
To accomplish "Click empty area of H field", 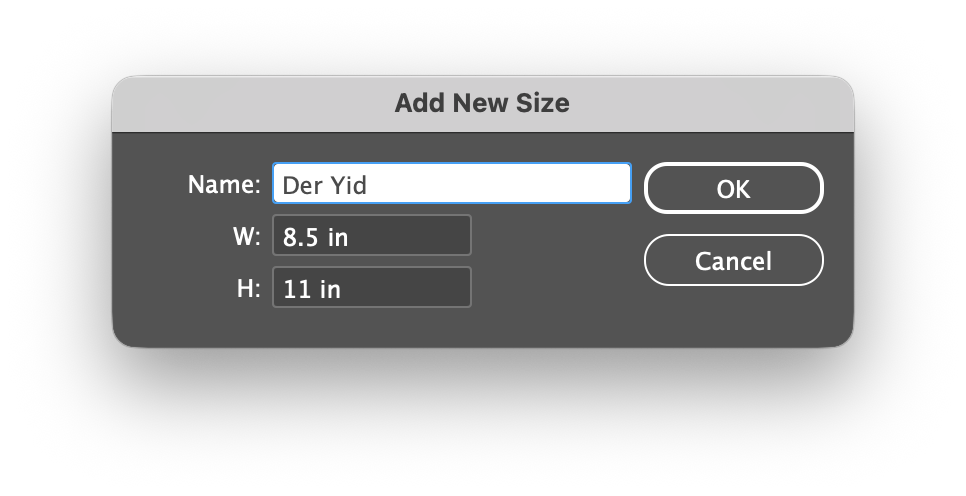I will (420, 288).
